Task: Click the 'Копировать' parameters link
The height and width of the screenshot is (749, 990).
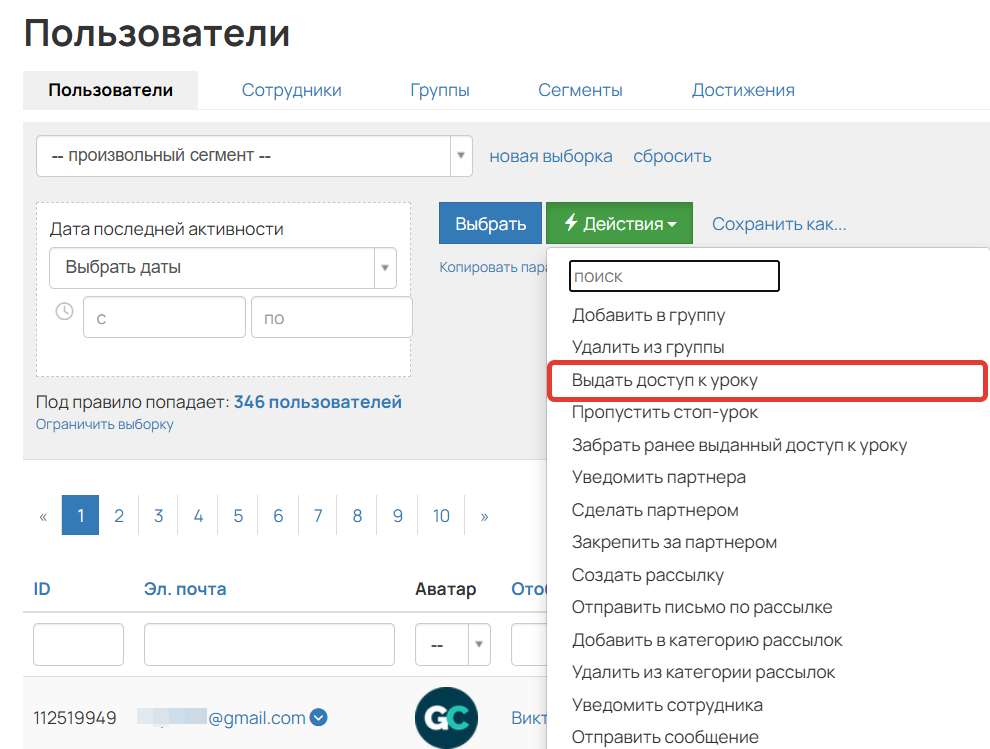Action: [493, 267]
